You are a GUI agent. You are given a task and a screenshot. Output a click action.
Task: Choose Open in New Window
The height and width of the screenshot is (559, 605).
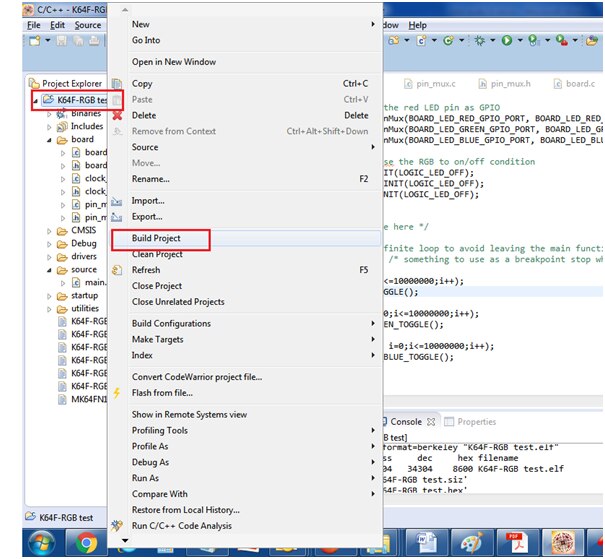(x=245, y=62)
